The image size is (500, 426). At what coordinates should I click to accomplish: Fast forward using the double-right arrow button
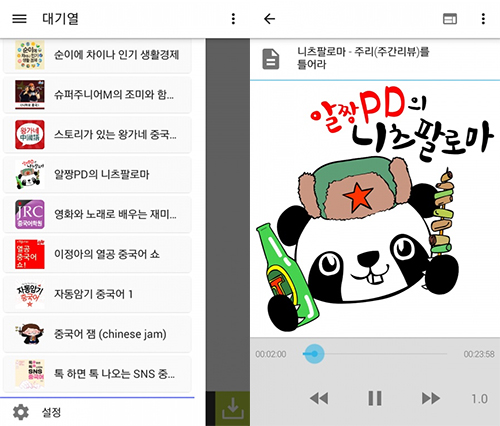[x=431, y=398]
